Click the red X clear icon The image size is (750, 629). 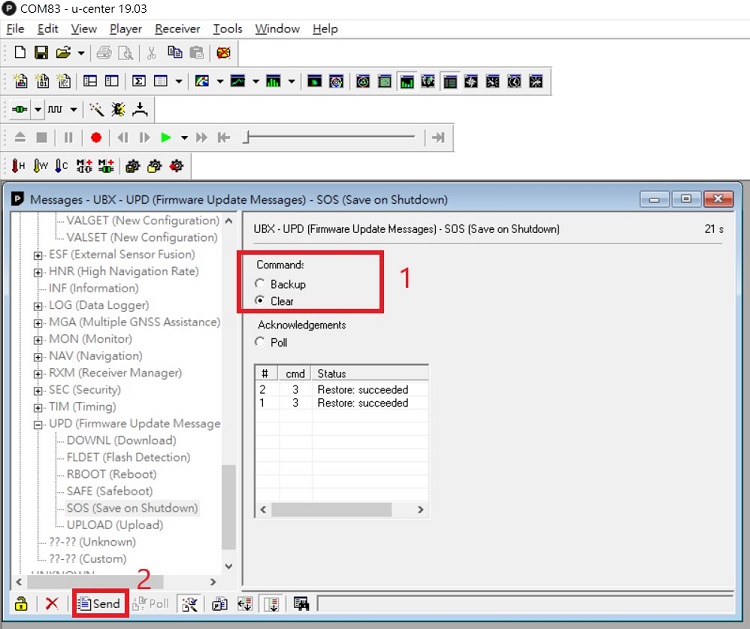point(52,604)
